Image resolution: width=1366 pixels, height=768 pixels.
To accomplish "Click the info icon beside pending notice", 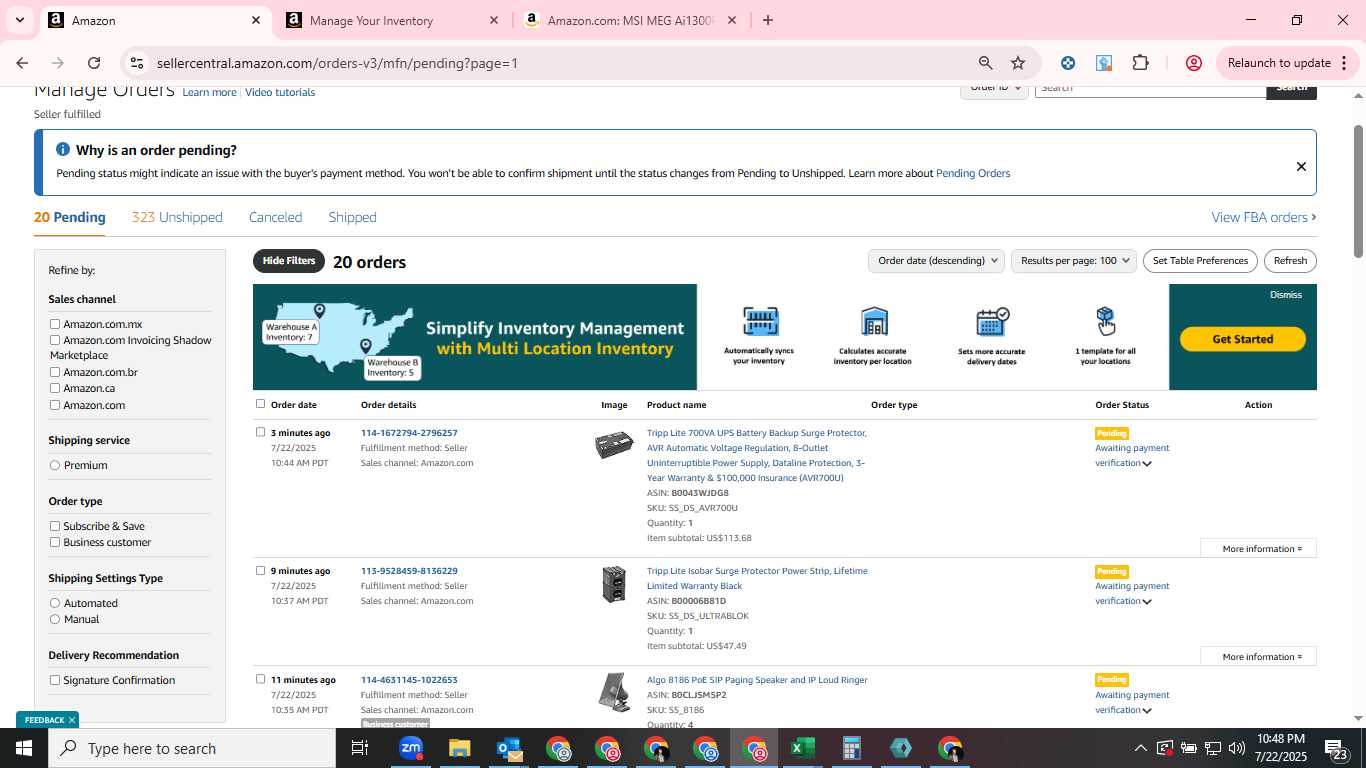I will click(63, 150).
